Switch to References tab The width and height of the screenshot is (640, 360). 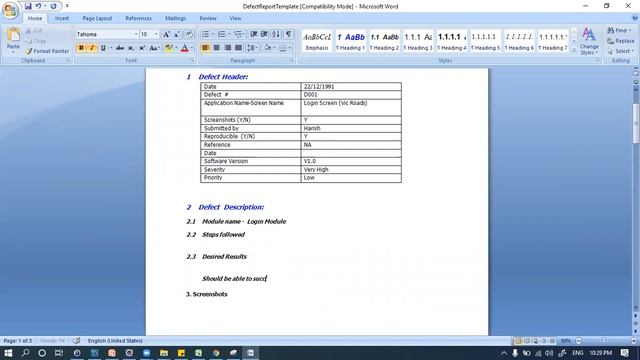click(138, 18)
